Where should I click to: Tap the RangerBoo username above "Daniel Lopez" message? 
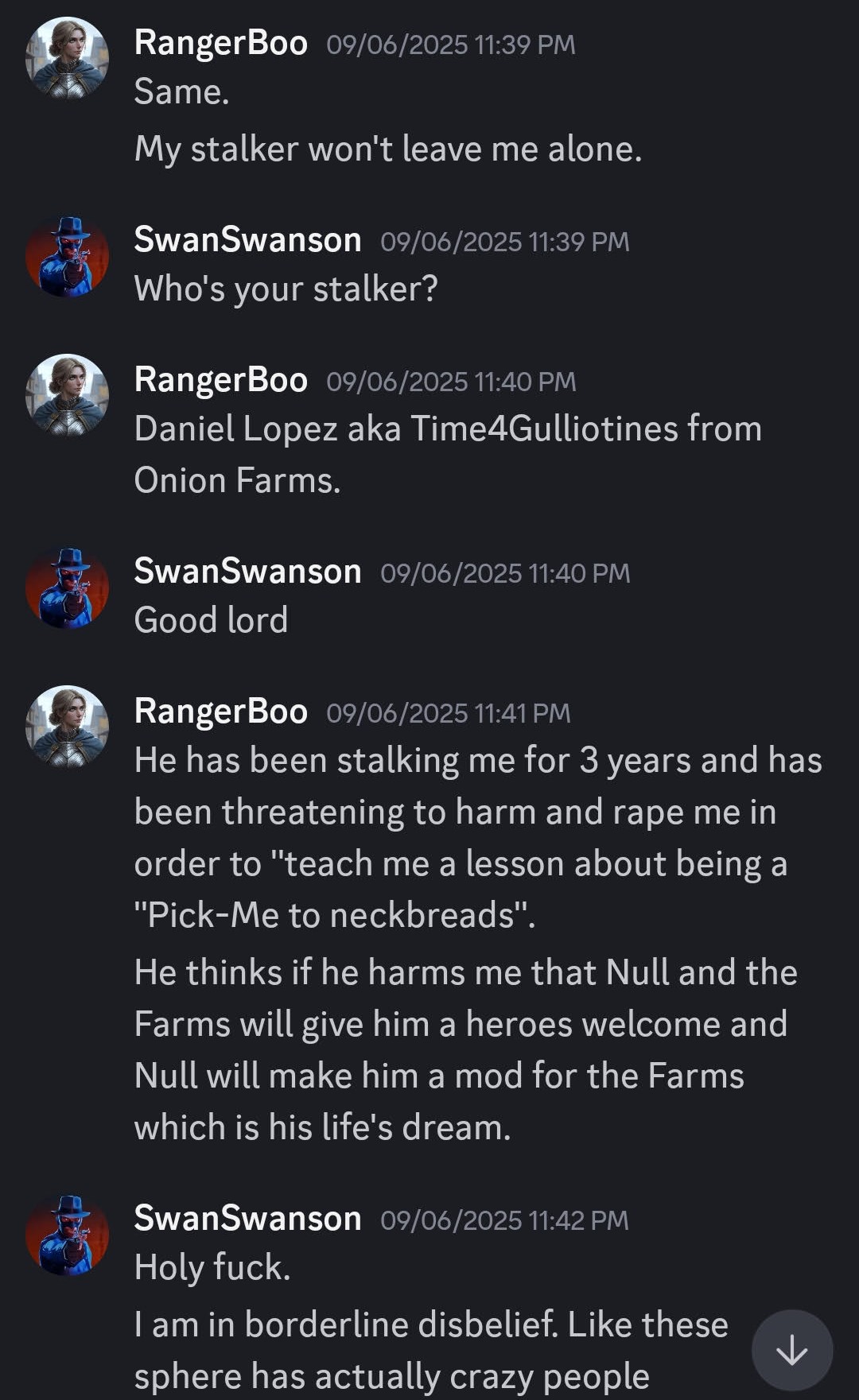tap(220, 380)
